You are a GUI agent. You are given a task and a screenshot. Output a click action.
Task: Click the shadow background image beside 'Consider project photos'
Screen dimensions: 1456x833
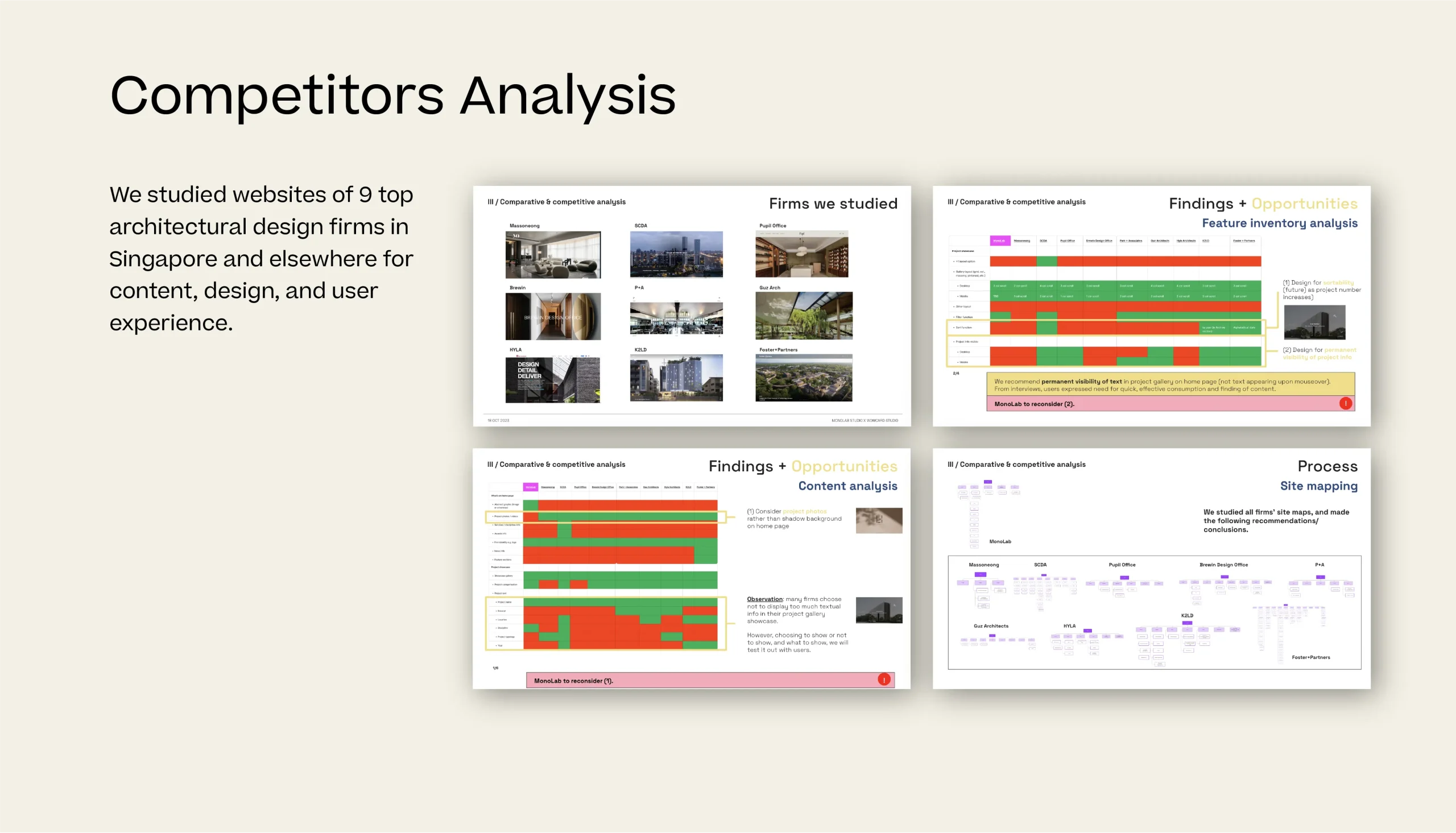[879, 520]
